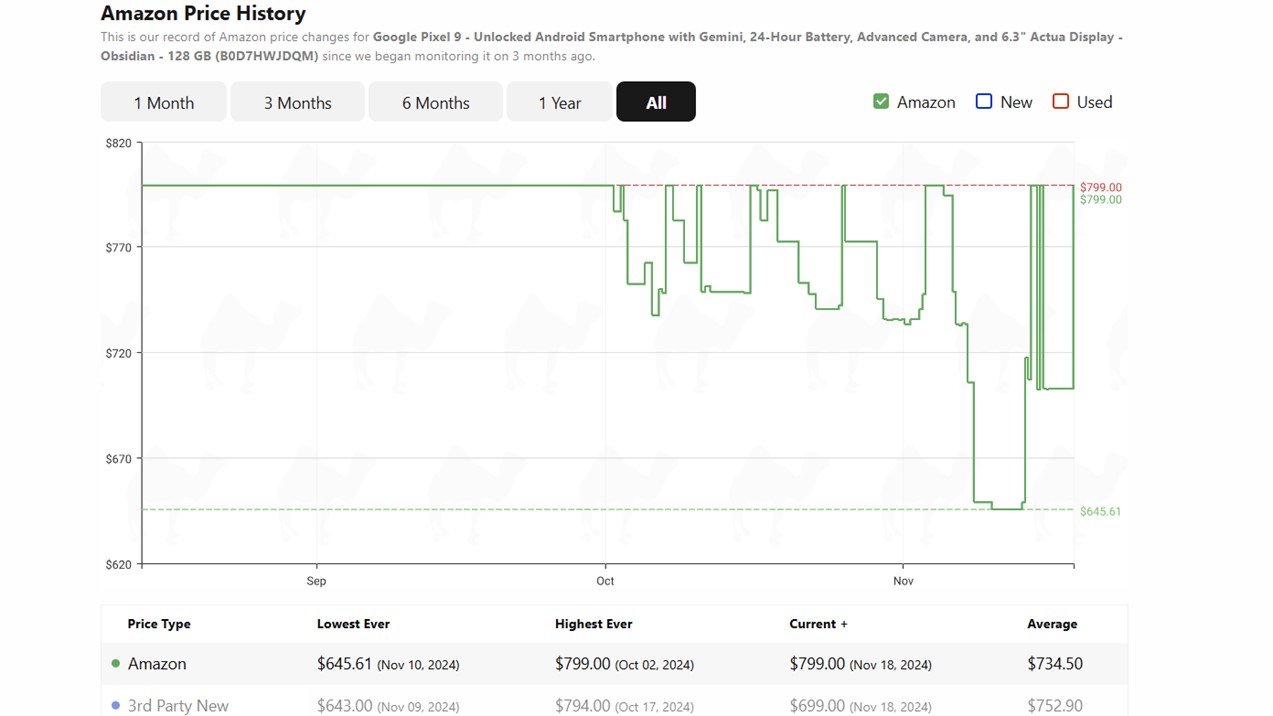
Task: Click the red $799.00 chart label
Action: pos(1100,187)
